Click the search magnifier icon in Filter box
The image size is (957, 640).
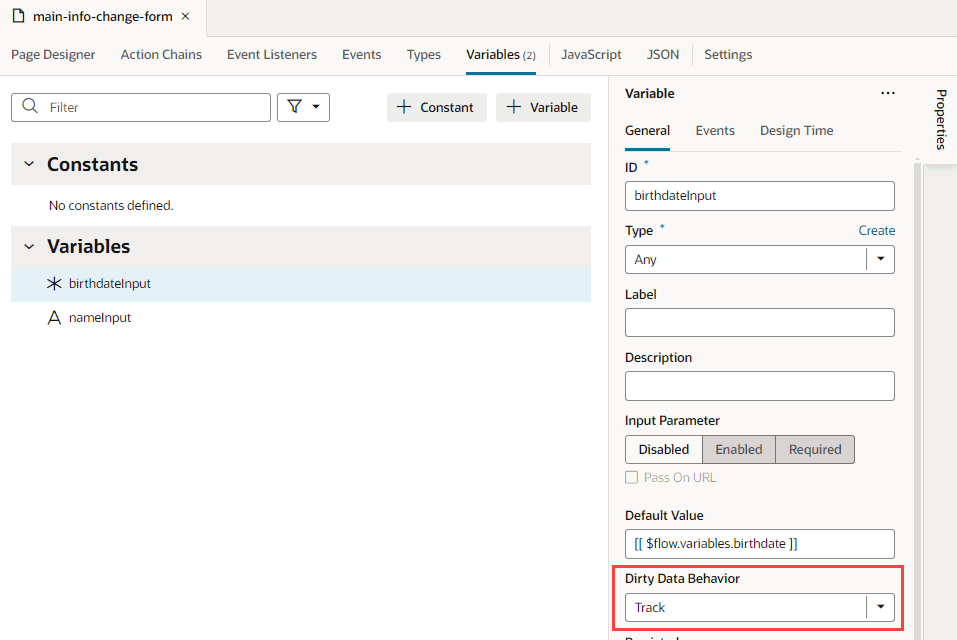pyautogui.click(x=29, y=106)
